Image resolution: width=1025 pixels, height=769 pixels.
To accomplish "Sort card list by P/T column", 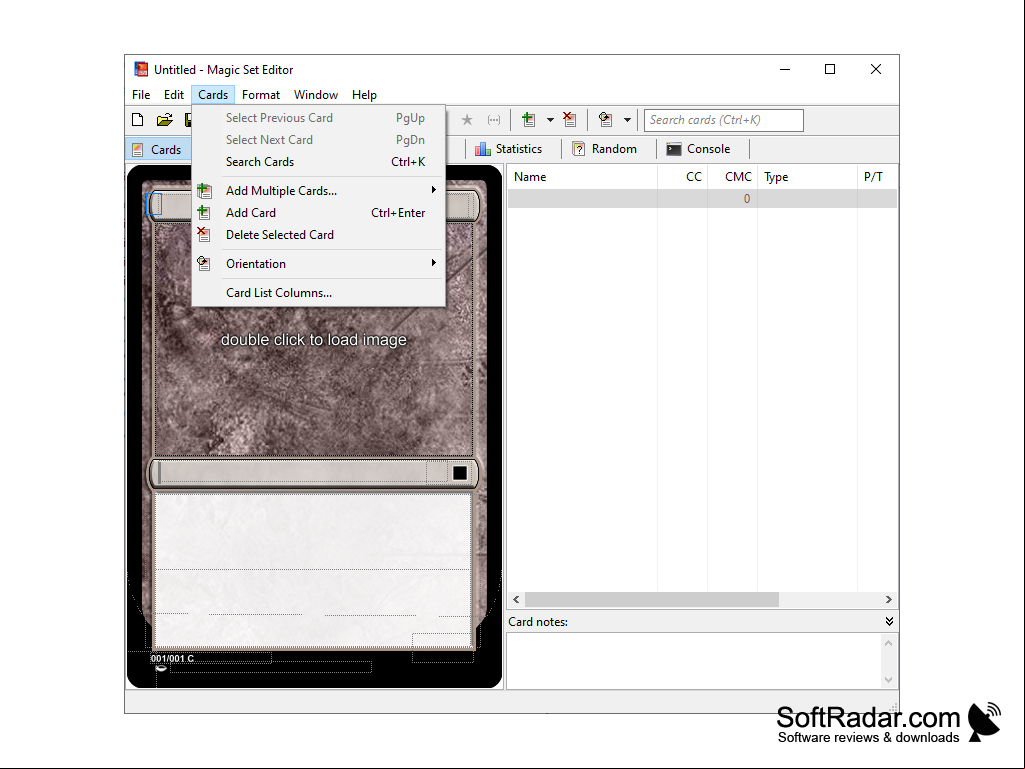I will point(877,177).
